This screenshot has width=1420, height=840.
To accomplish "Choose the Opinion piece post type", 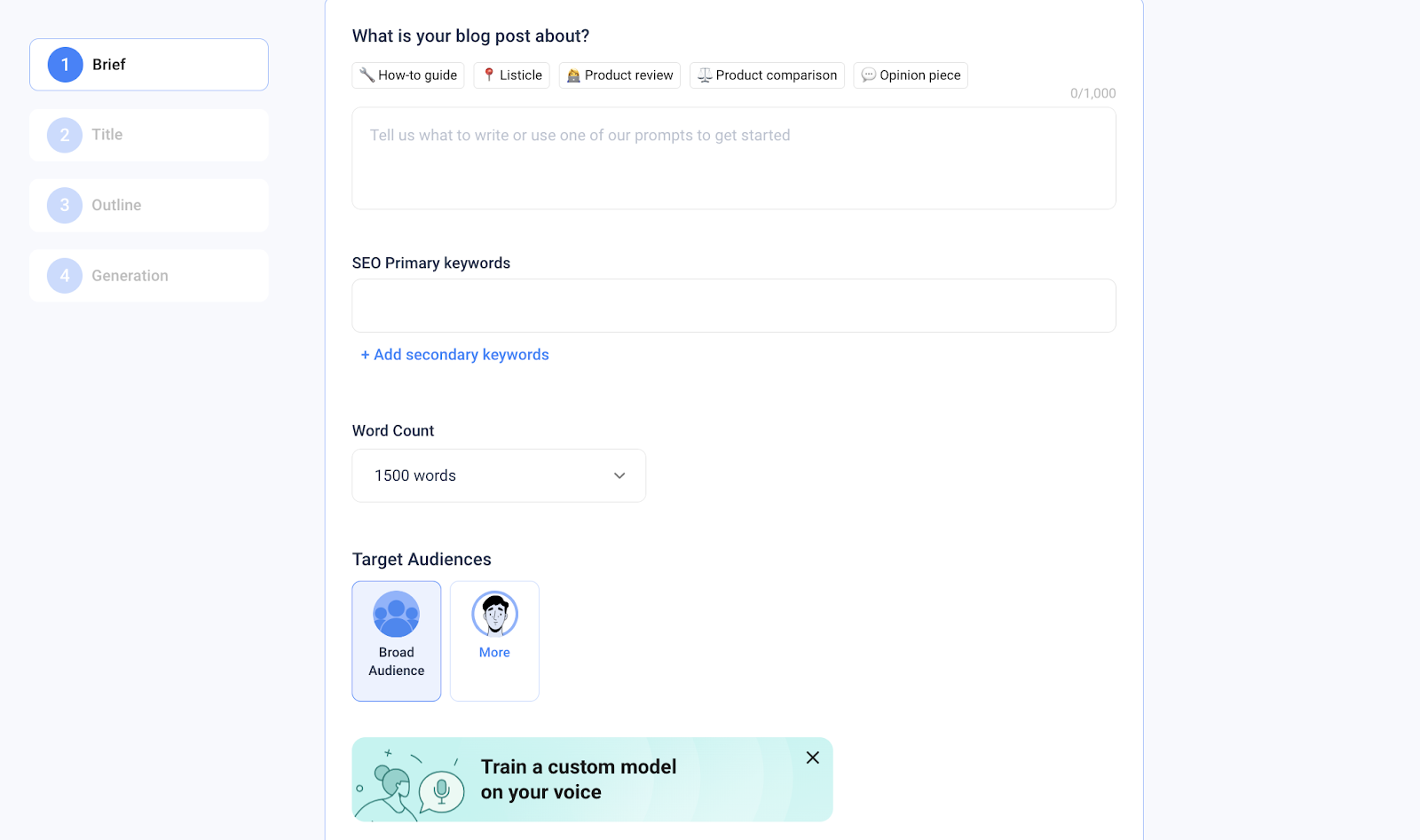I will click(x=910, y=75).
